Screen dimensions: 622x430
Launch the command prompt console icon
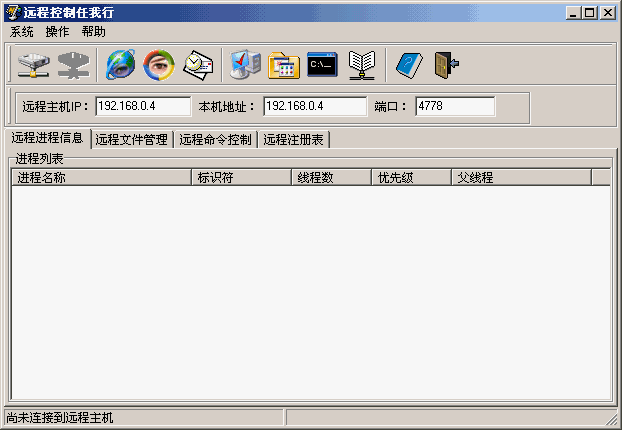pyautogui.click(x=322, y=65)
